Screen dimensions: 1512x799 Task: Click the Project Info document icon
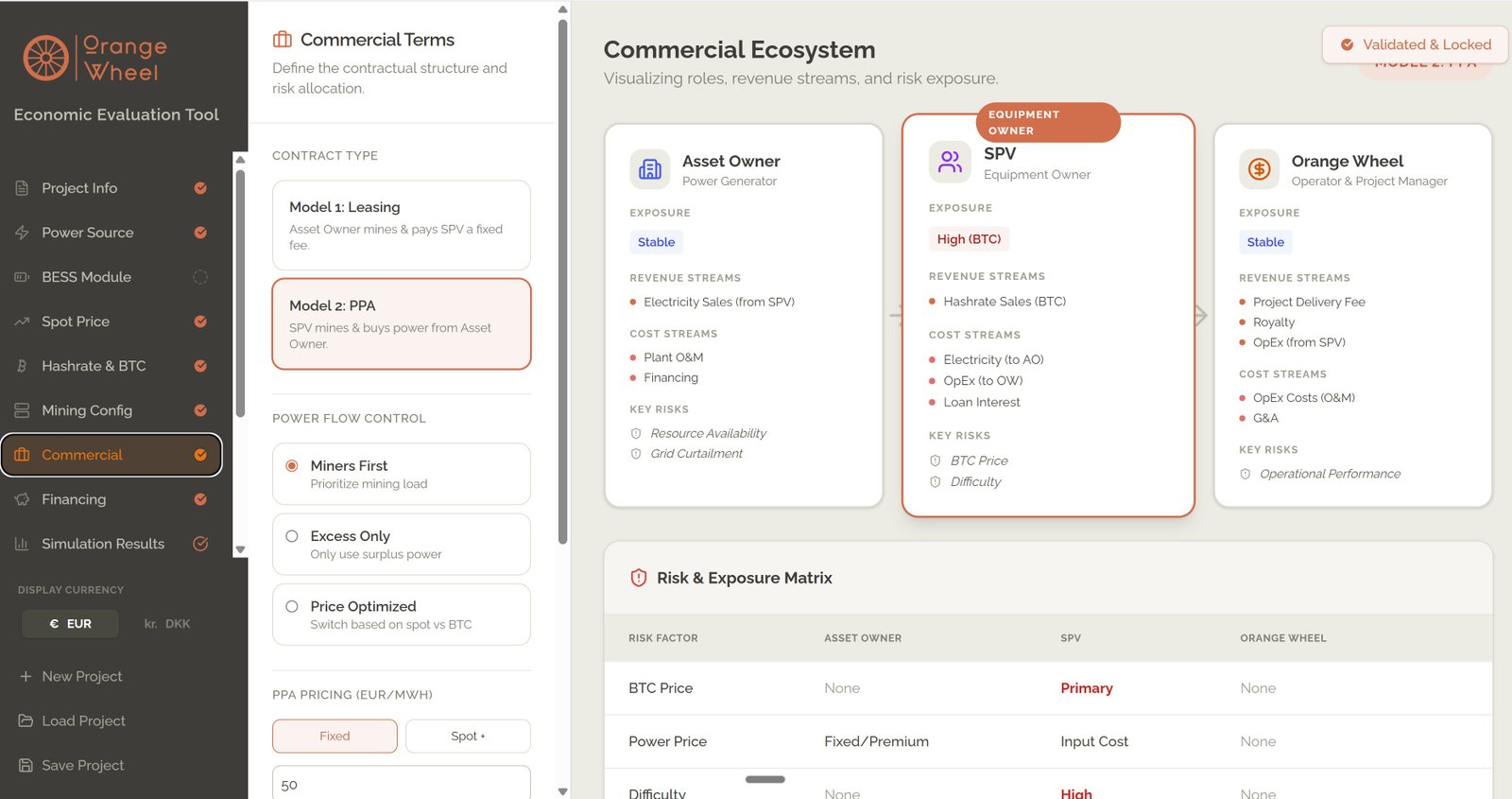[x=22, y=188]
